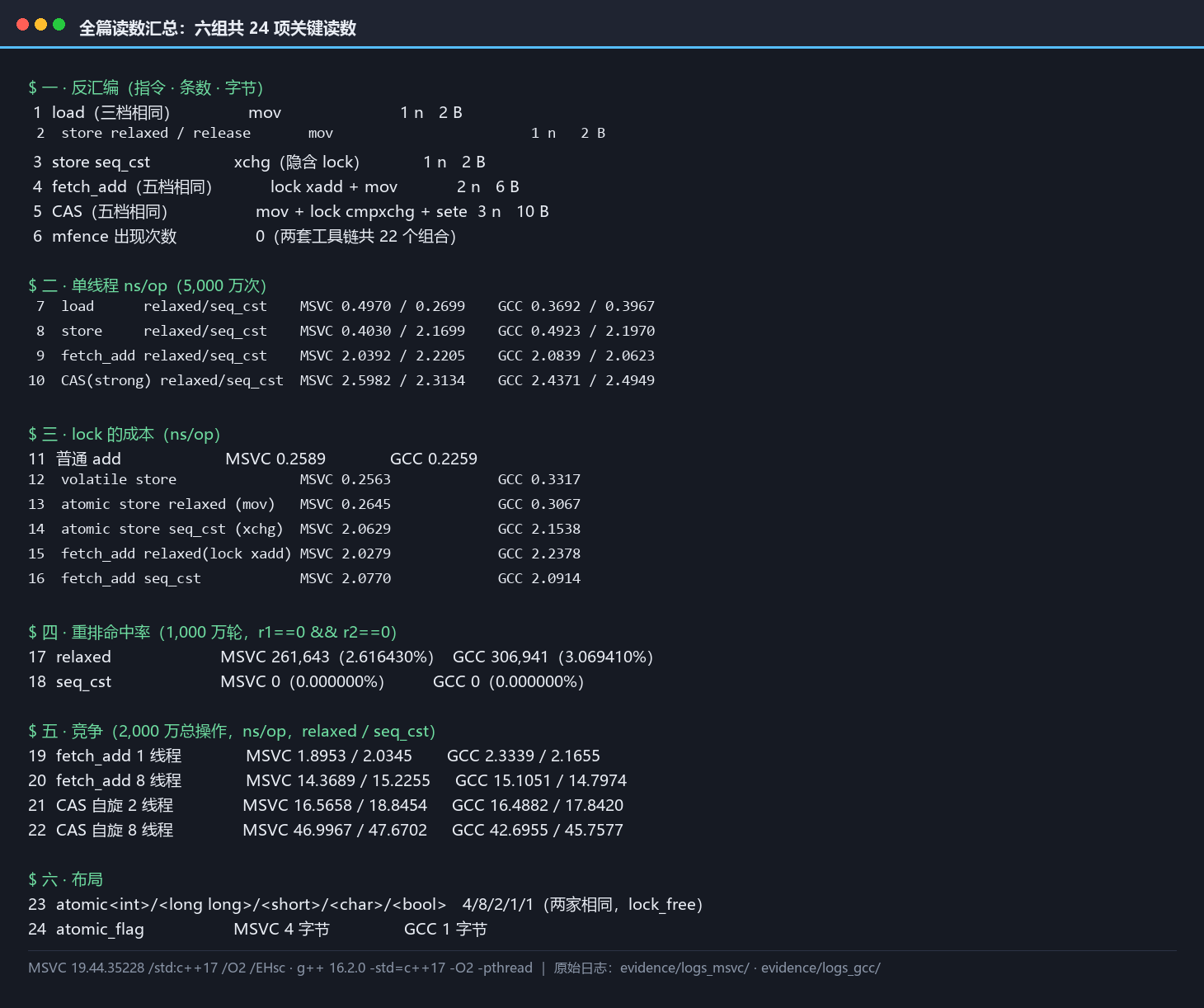
Task: Click 'MSVC 46.9967 / 47.6702' value
Action: point(335,830)
